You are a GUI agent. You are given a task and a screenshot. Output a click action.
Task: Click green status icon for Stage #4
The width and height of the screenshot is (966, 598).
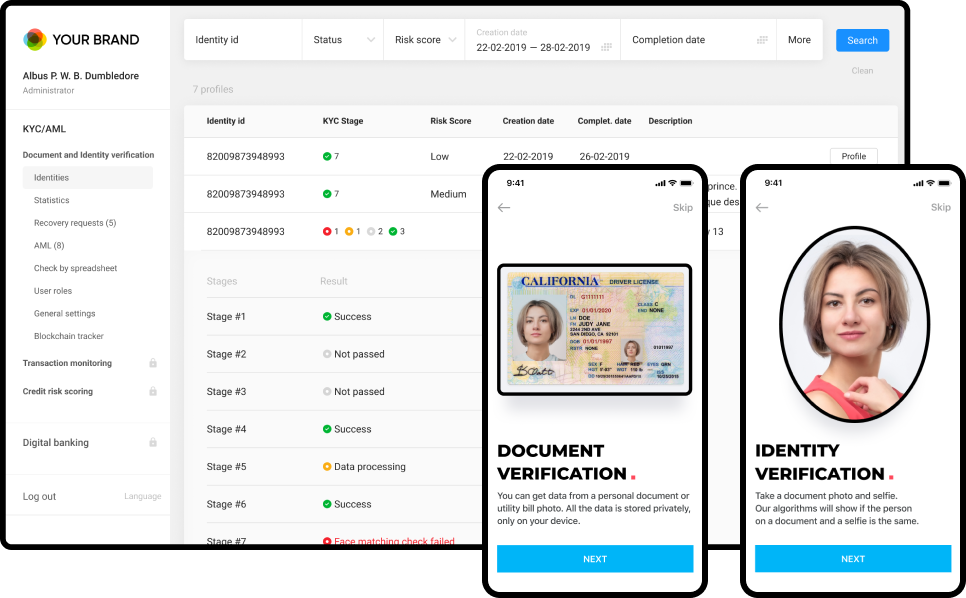327,429
